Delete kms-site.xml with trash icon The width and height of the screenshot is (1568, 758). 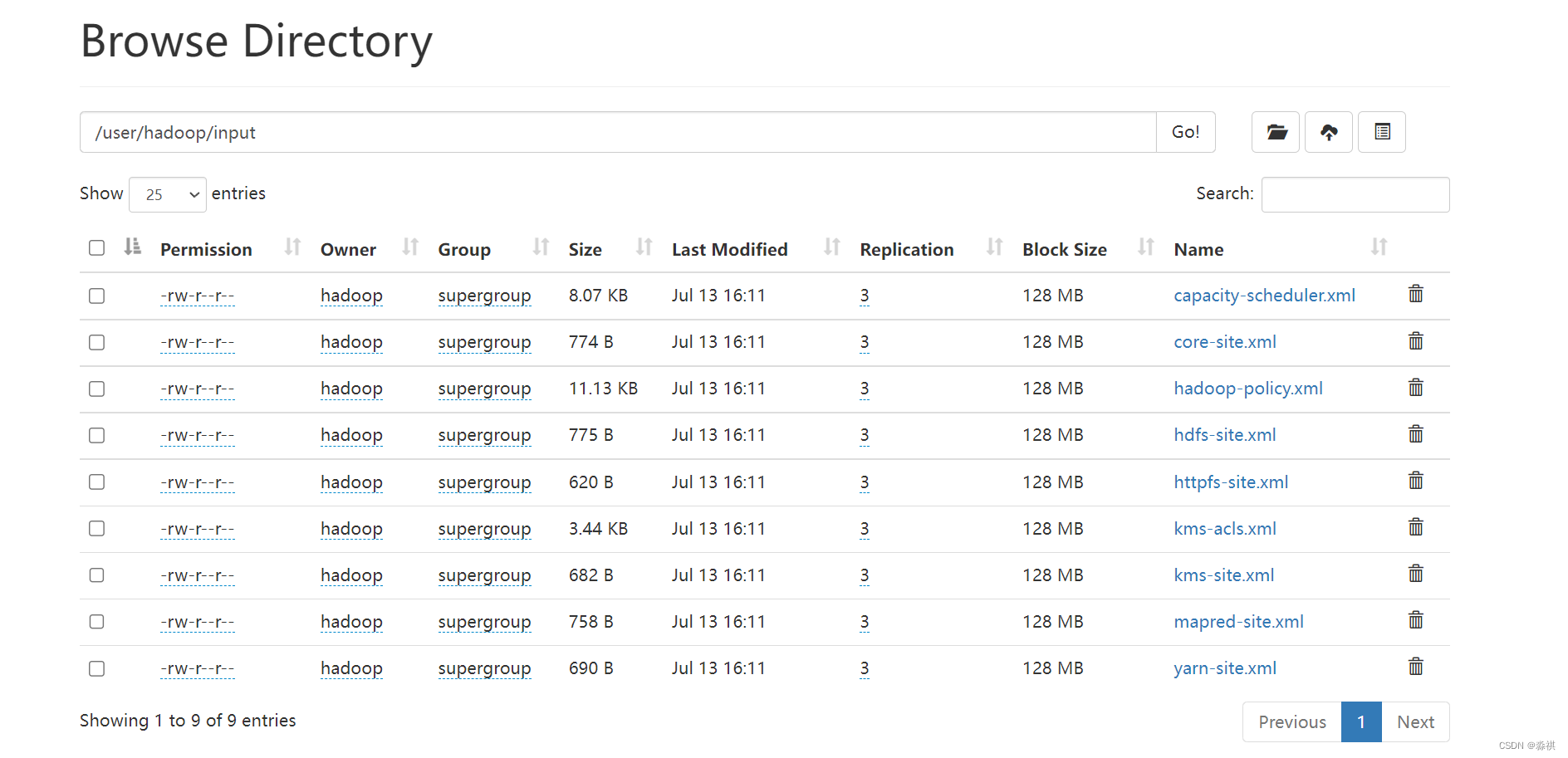point(1416,574)
